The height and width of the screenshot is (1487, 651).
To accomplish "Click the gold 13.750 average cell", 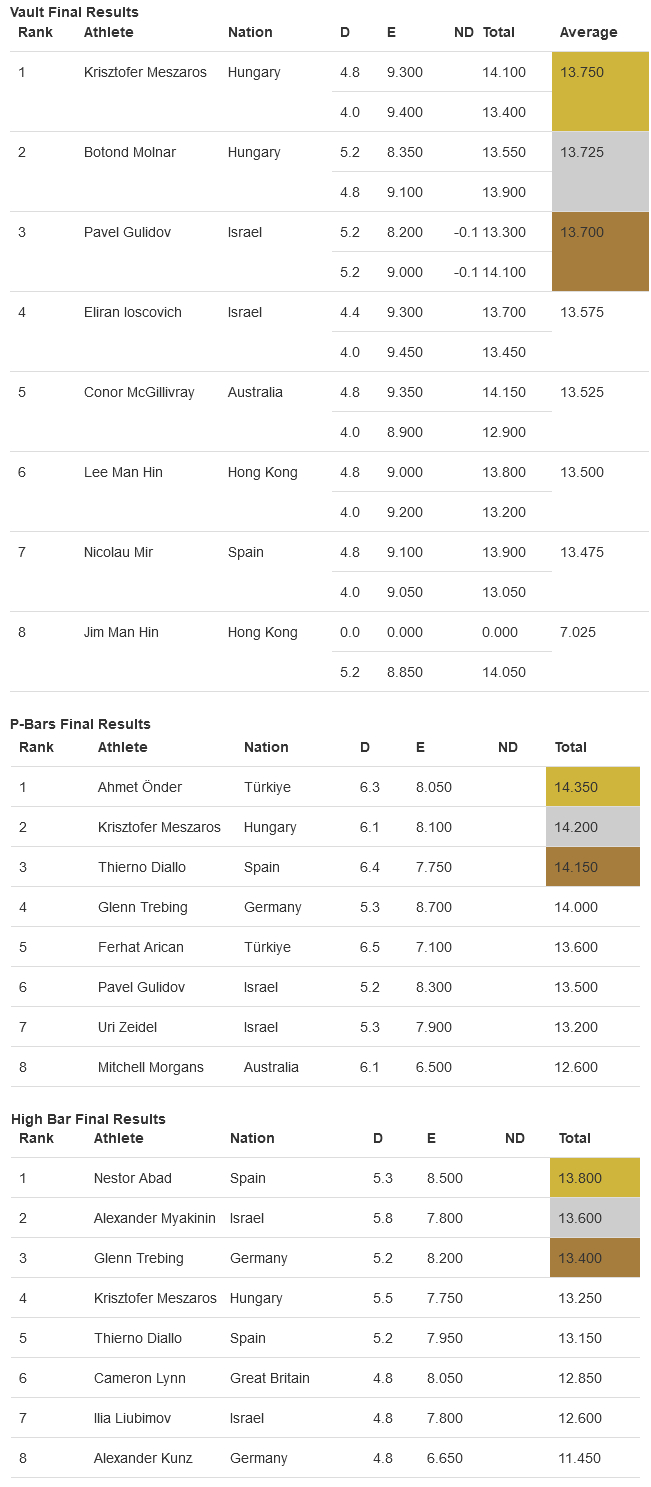I will click(600, 92).
